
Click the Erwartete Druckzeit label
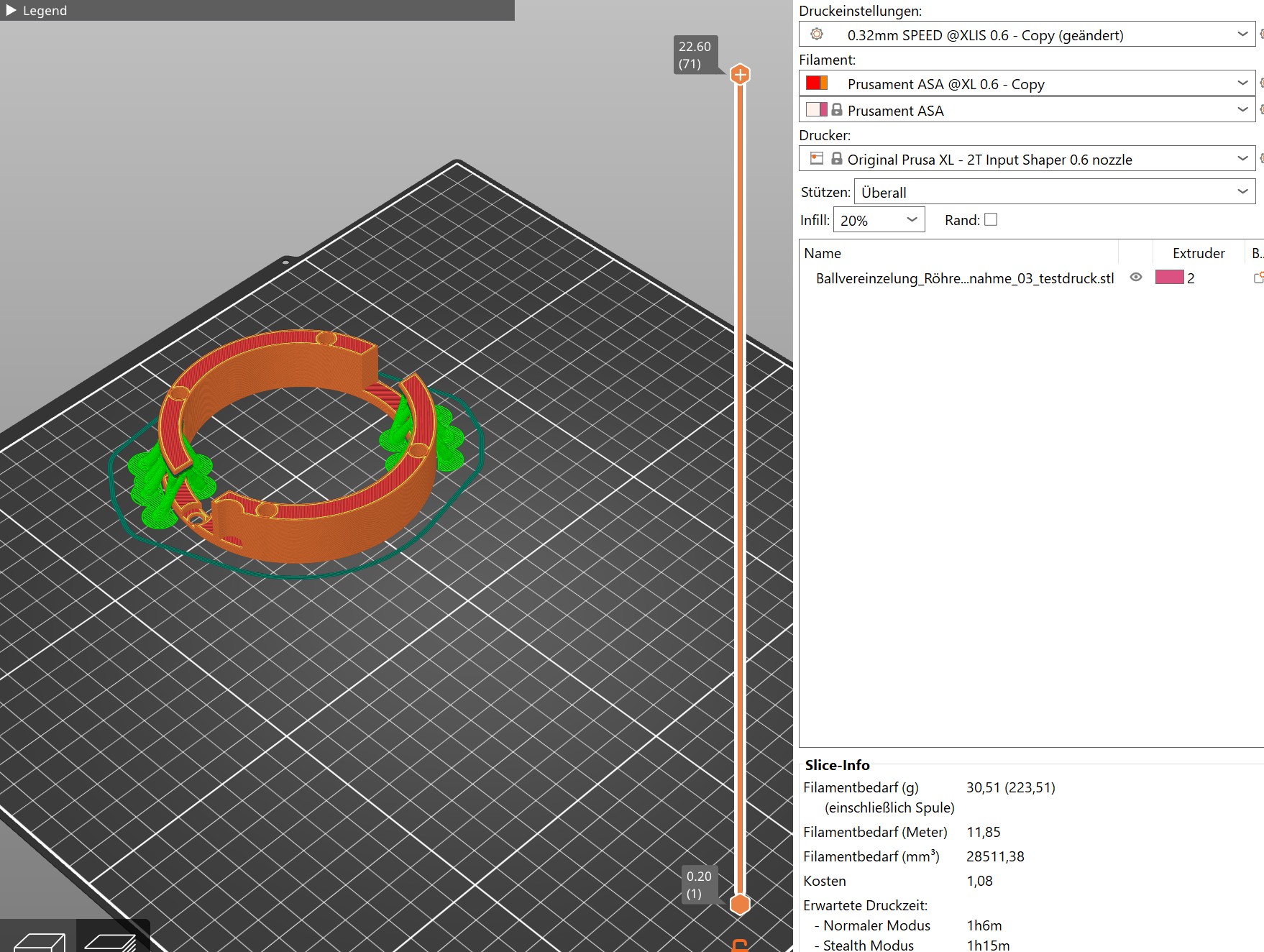tap(865, 905)
